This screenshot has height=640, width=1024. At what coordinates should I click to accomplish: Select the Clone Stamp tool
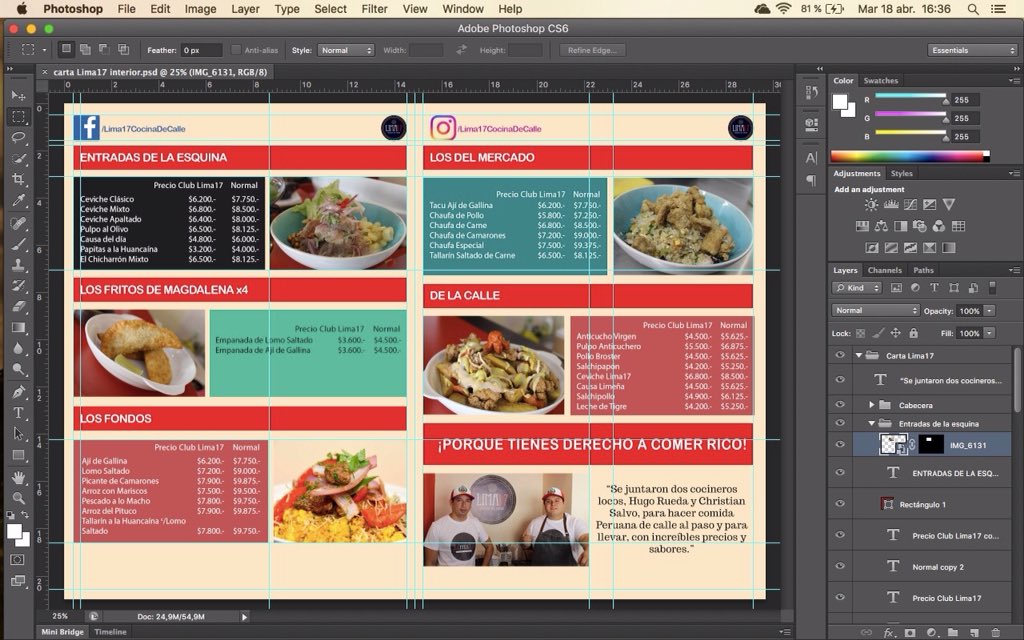[x=18, y=265]
